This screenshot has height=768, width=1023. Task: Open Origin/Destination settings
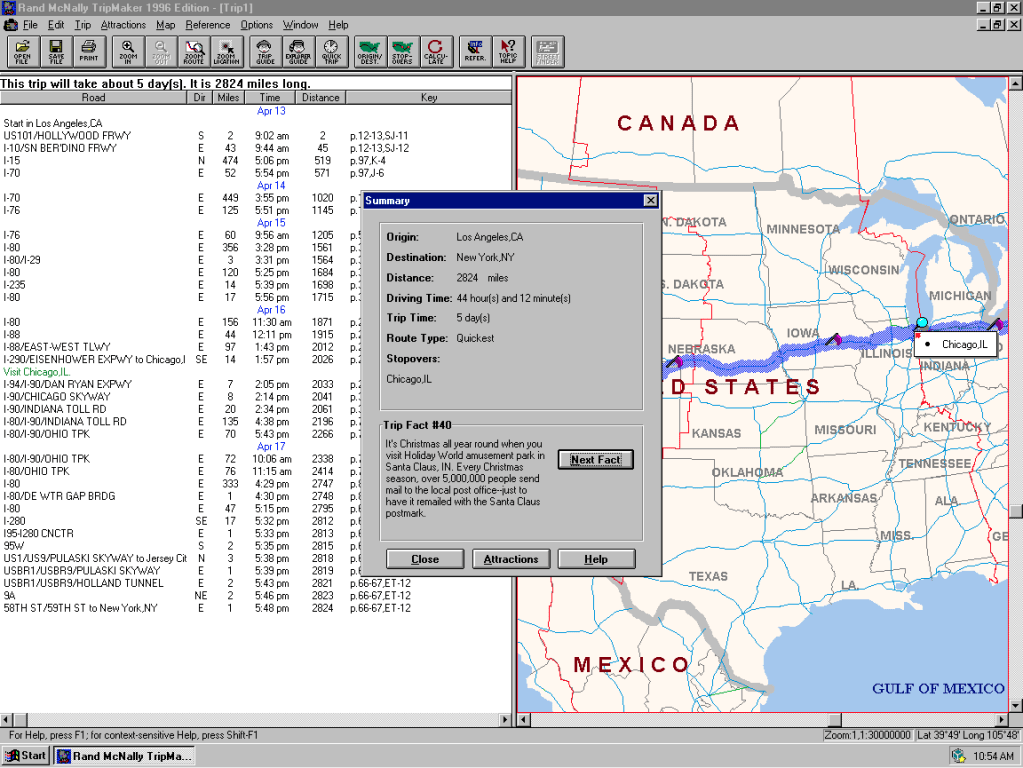(370, 50)
